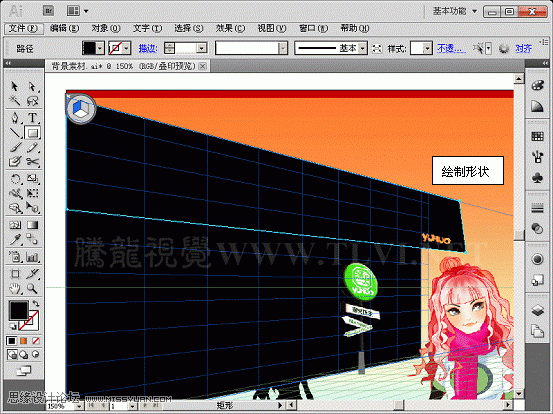Select the Slice tool
The height and width of the screenshot is (414, 553).
click(32, 274)
